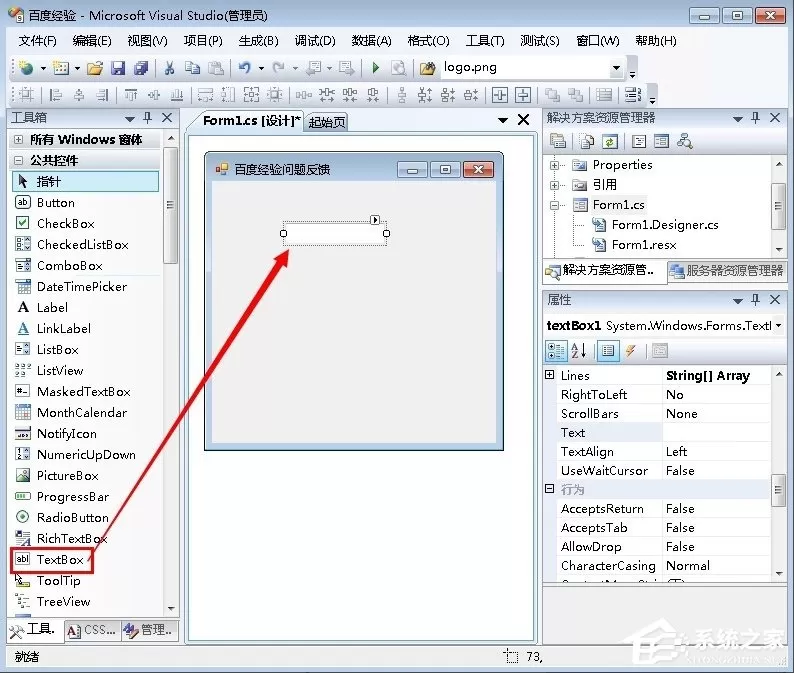Viewport: 794px width, 673px height.
Task: Click the Toolbox tab at panel bottom
Action: pos(33,630)
